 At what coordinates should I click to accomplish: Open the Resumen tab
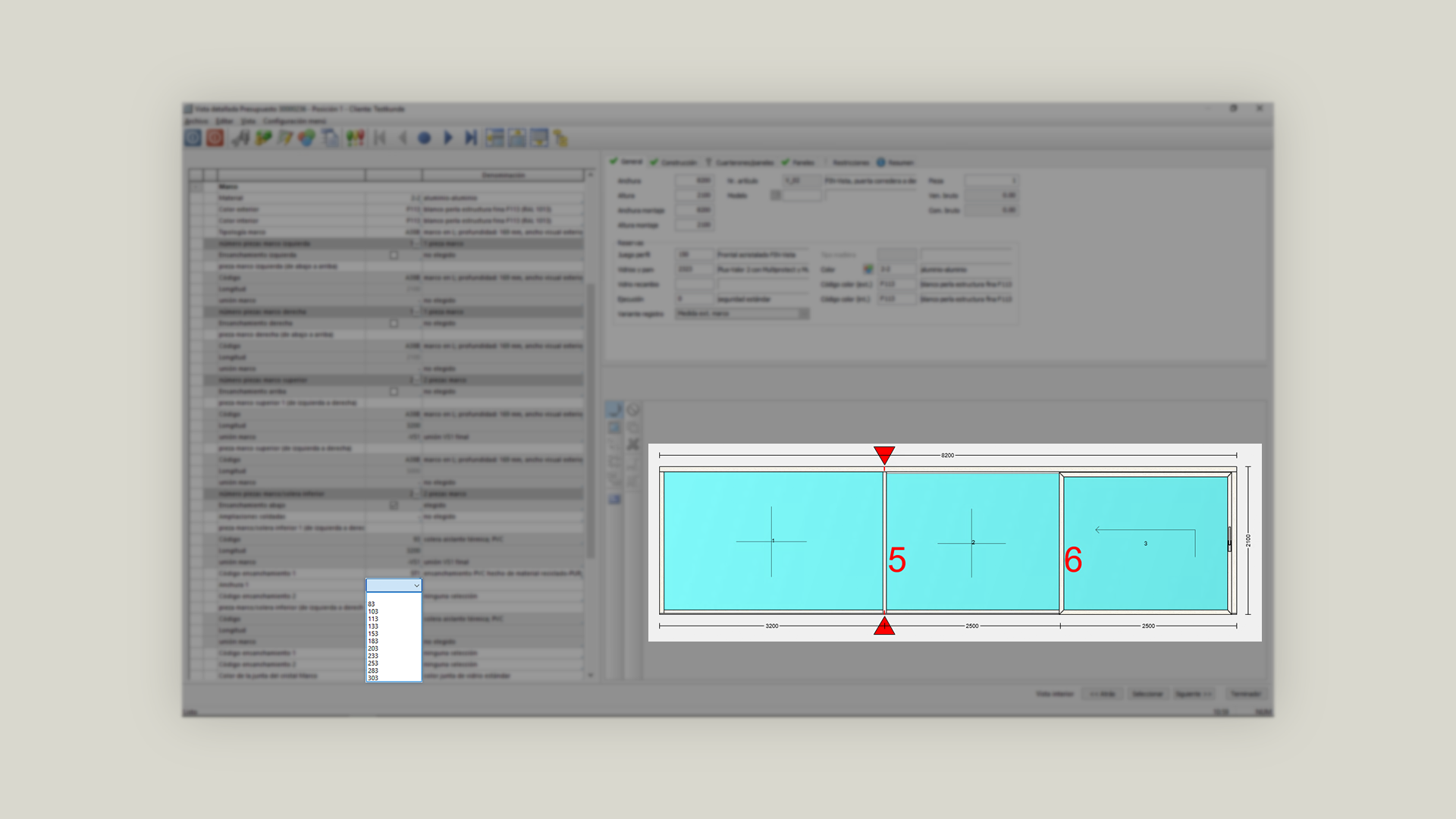[x=896, y=162]
